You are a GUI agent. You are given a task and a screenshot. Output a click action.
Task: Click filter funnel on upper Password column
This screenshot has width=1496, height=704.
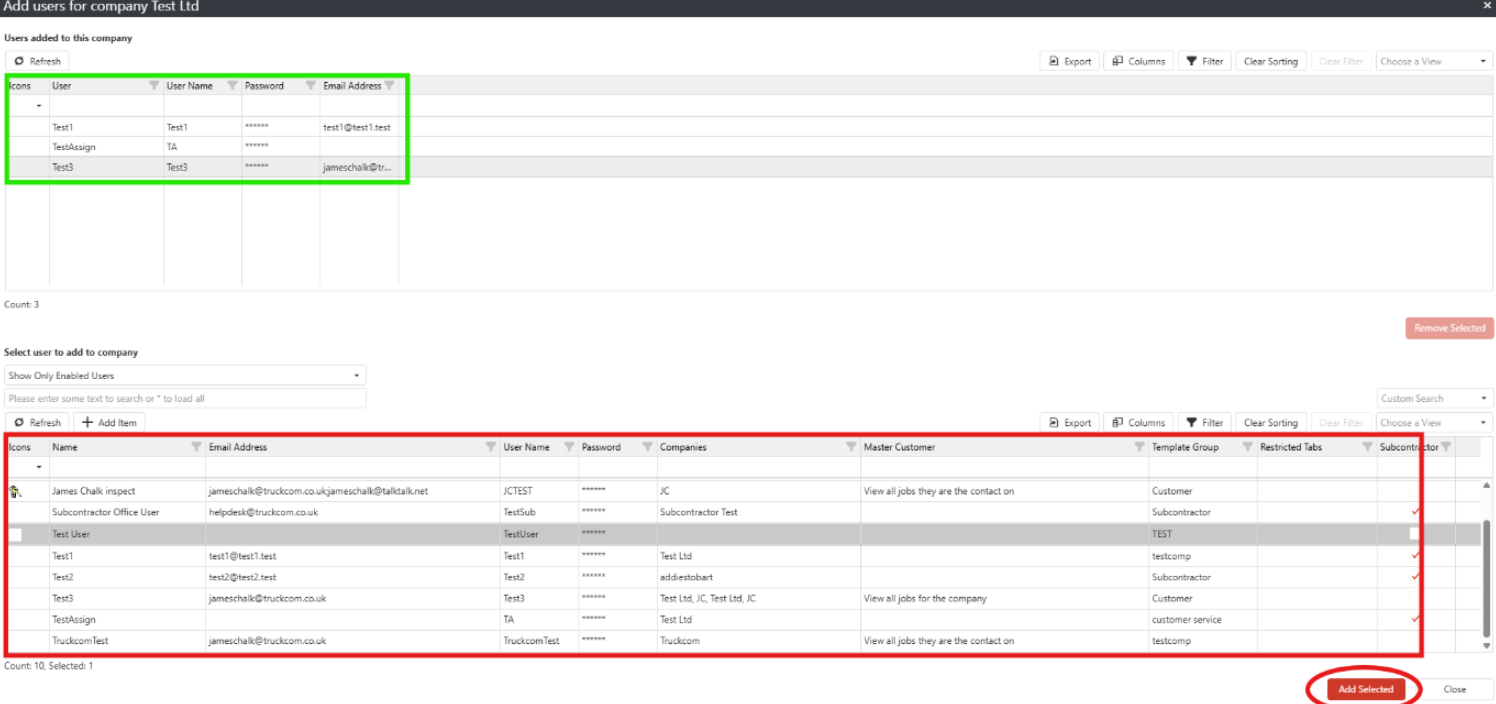click(311, 86)
